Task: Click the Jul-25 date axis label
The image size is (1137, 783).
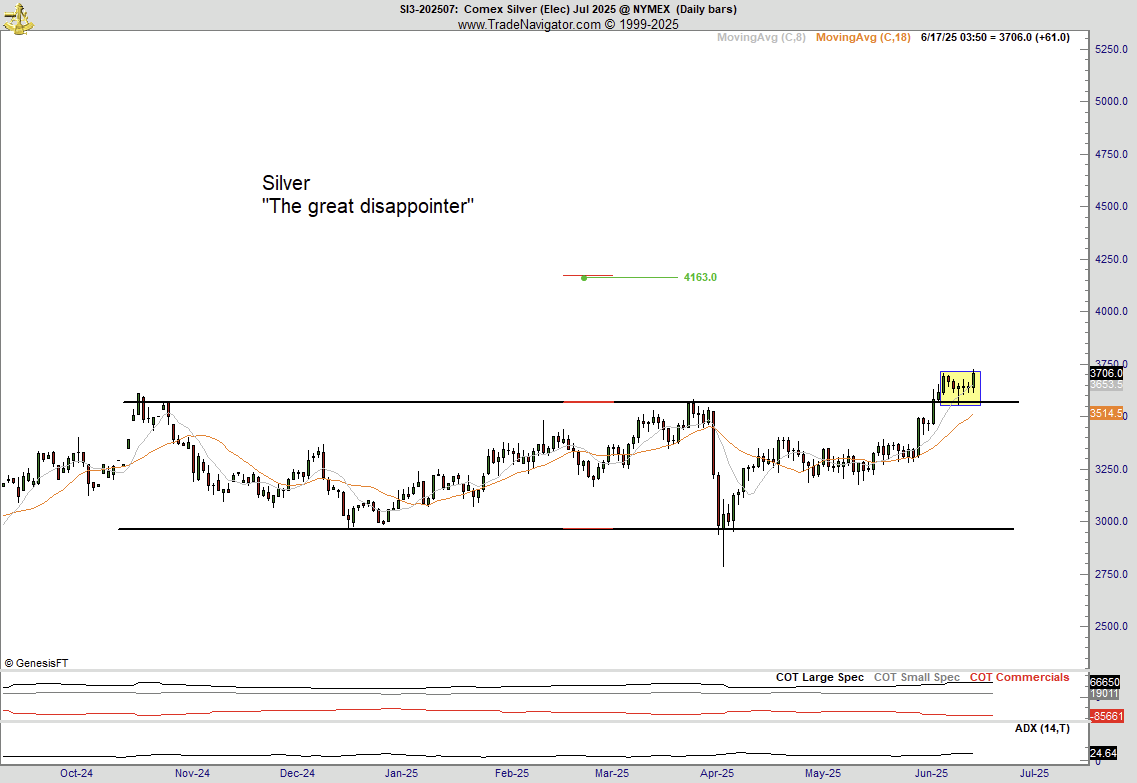Action: pos(1034,774)
